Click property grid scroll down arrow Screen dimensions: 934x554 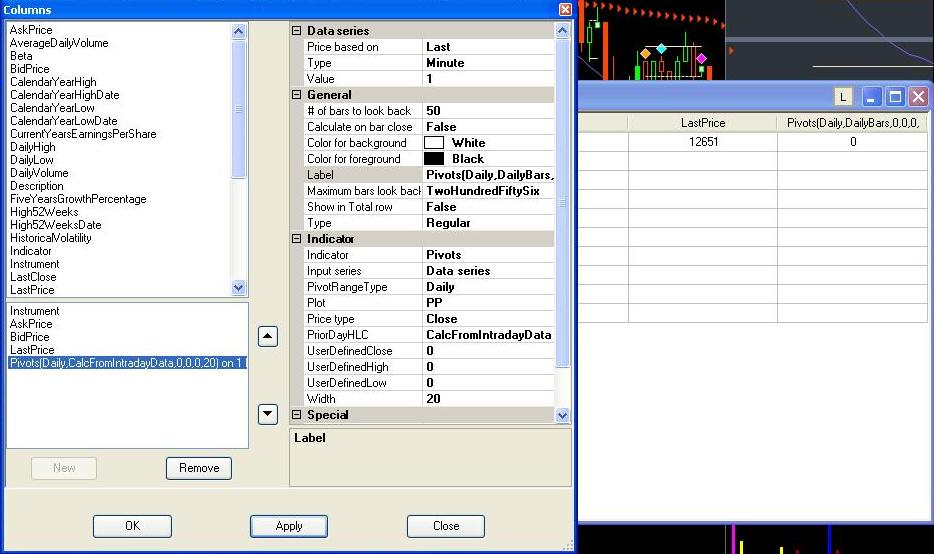click(562, 415)
